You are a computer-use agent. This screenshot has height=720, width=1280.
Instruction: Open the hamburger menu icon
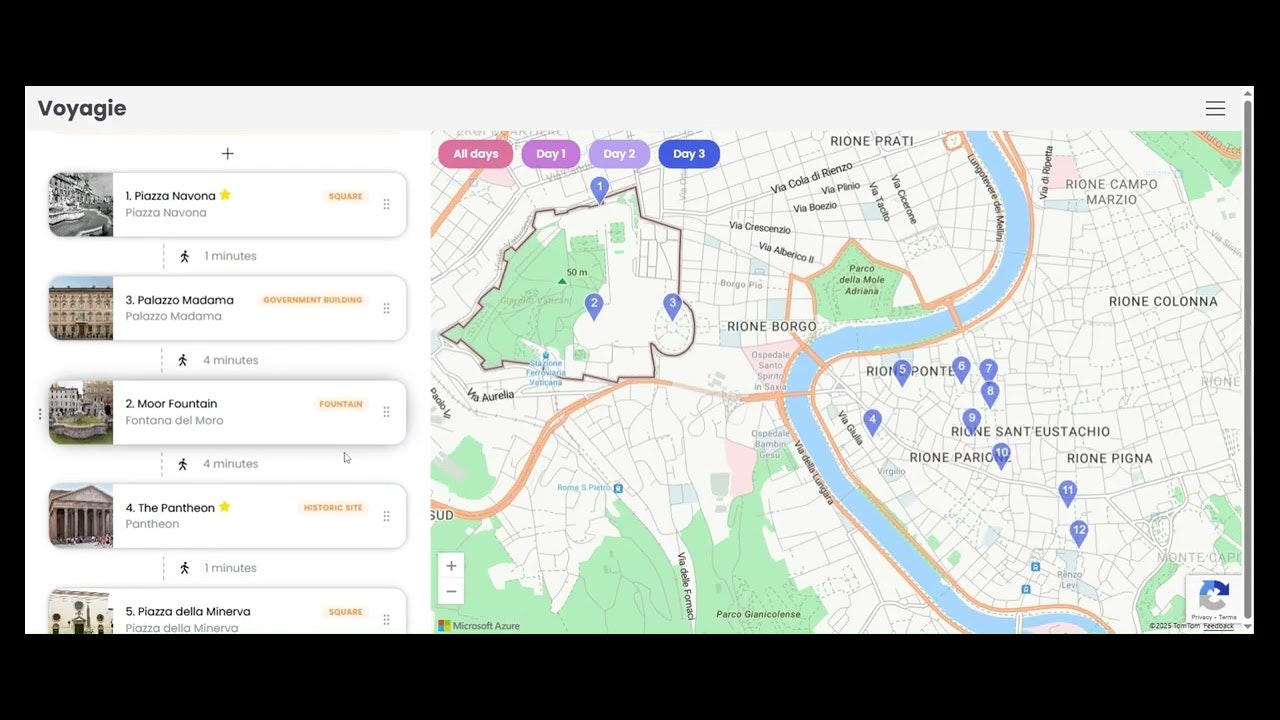(1215, 109)
